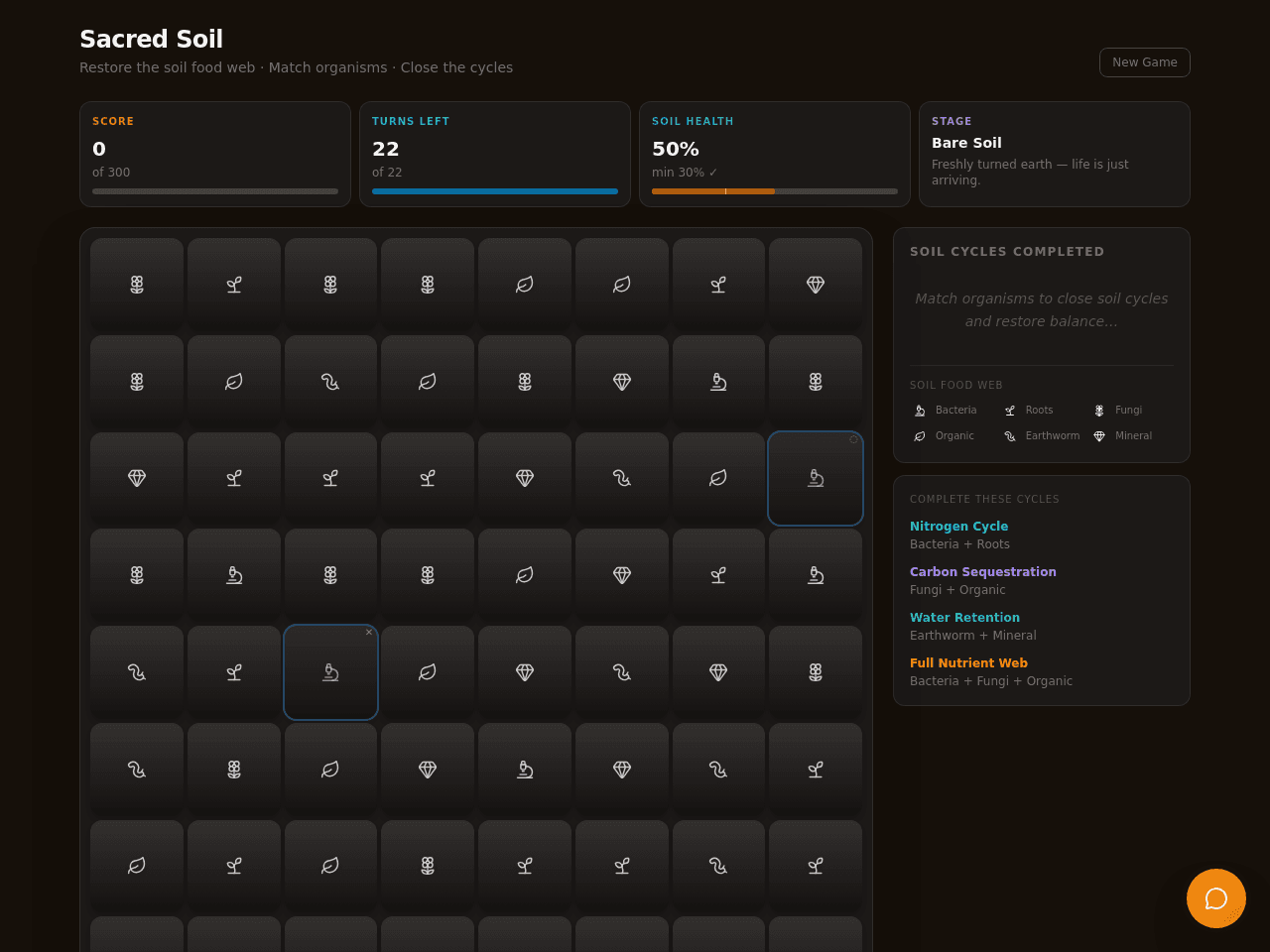Click the Turns Left blue progress bar
1270x952 pixels.
point(495,191)
